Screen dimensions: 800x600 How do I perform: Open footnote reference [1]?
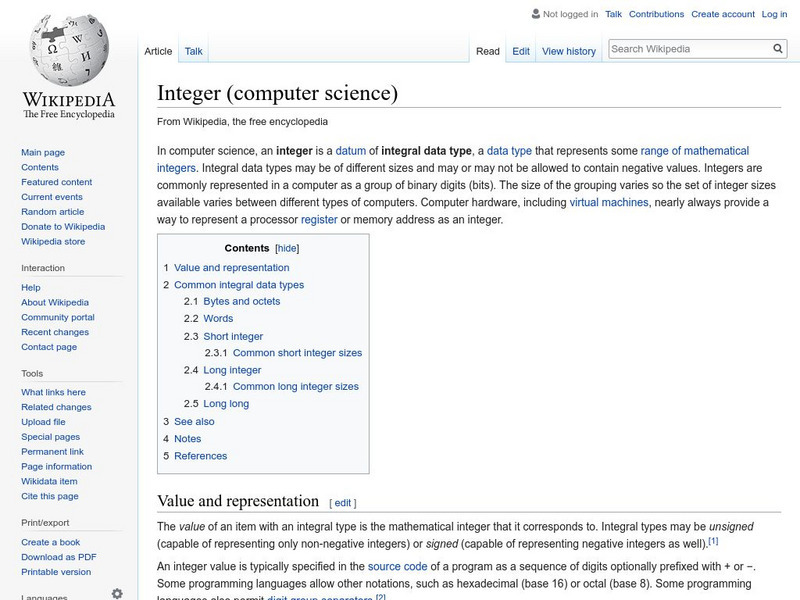coord(713,541)
